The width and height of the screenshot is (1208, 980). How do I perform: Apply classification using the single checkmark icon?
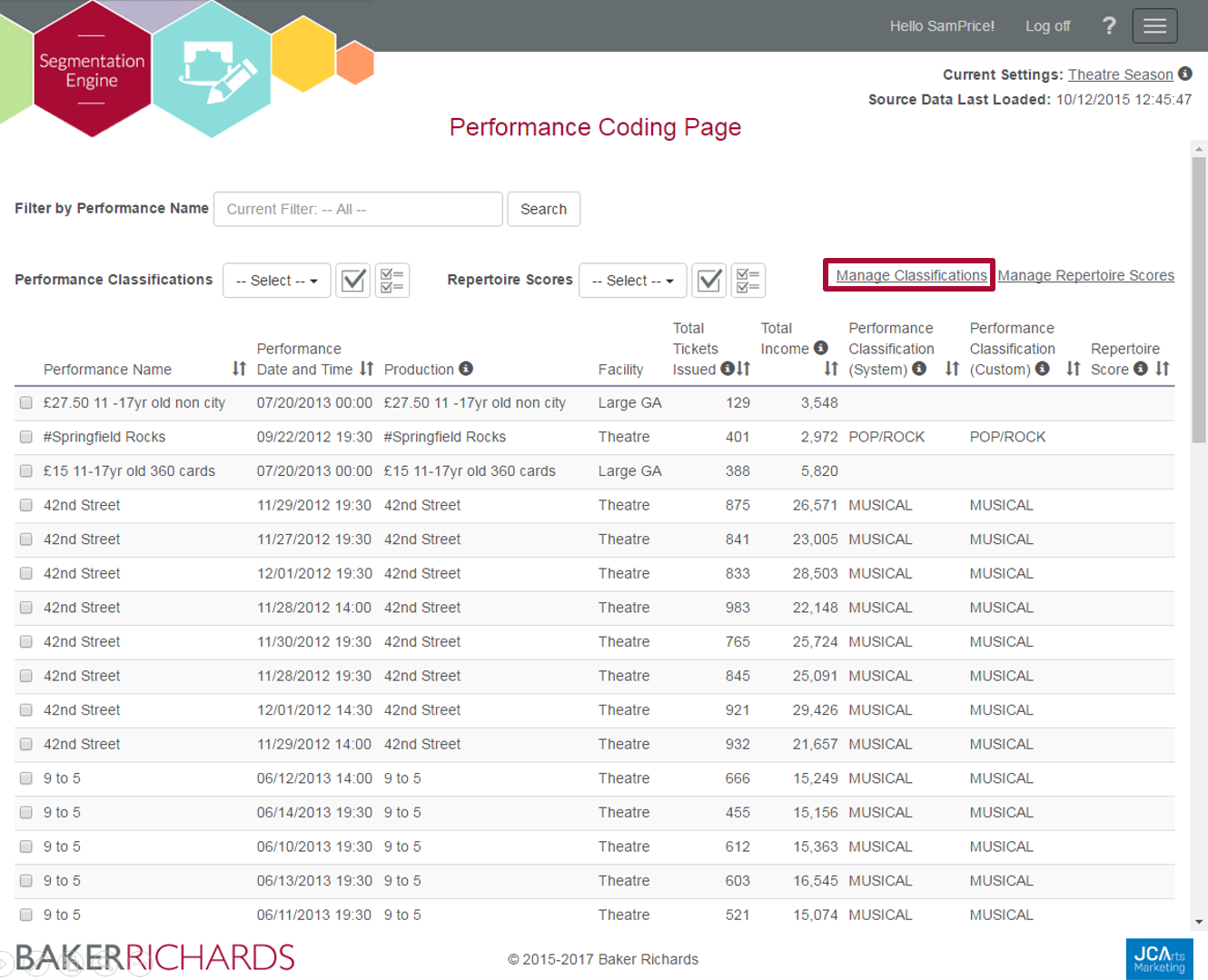click(x=353, y=281)
